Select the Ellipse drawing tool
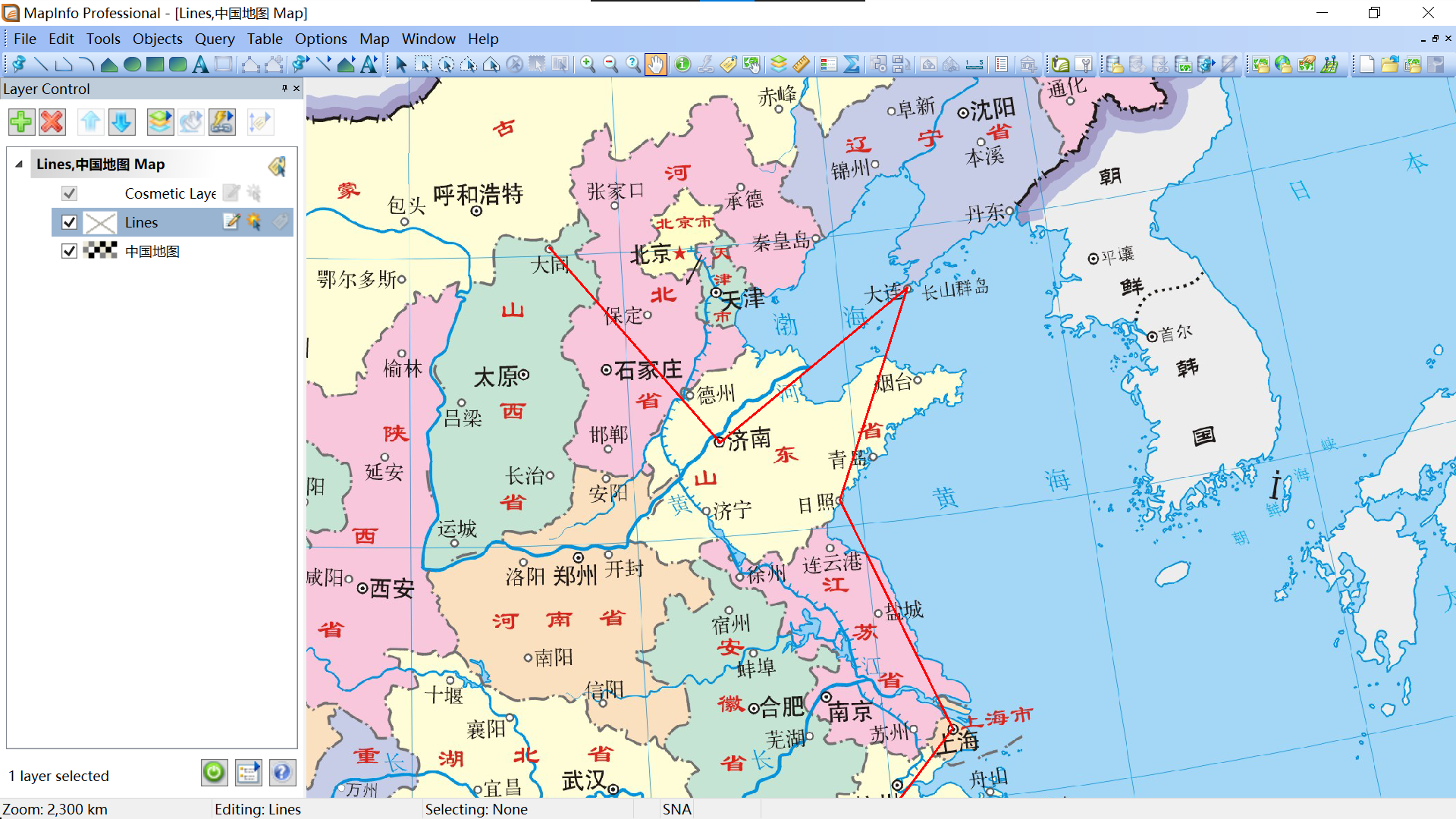The width and height of the screenshot is (1456, 819). click(x=132, y=64)
